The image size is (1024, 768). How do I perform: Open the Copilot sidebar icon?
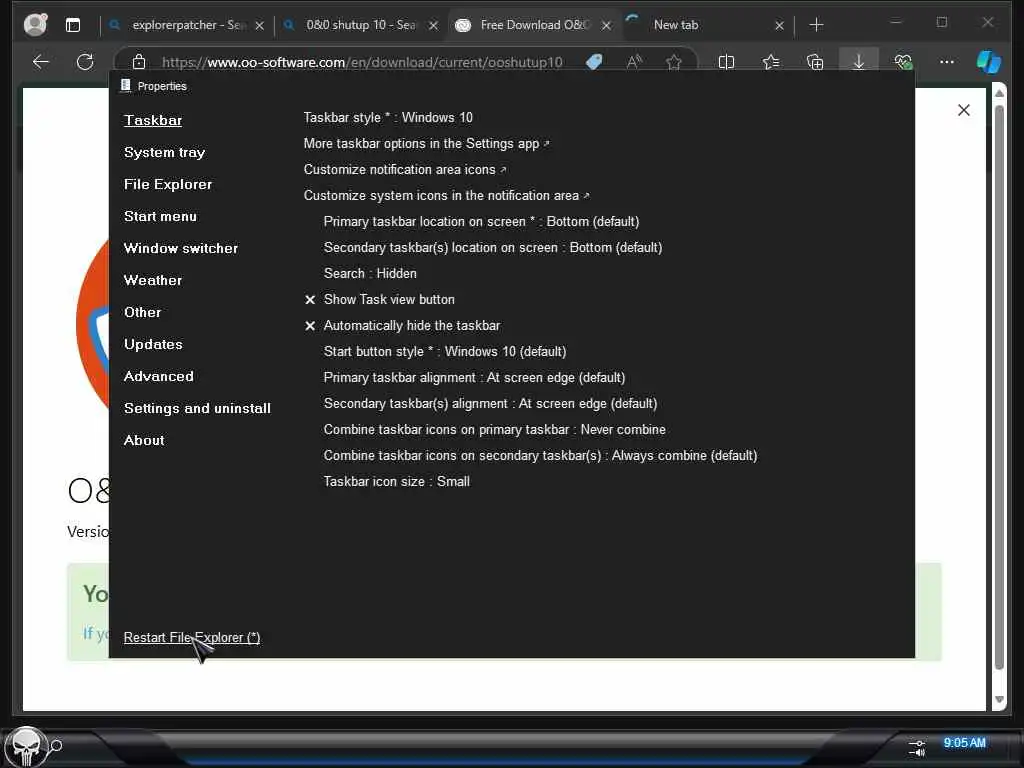click(988, 62)
